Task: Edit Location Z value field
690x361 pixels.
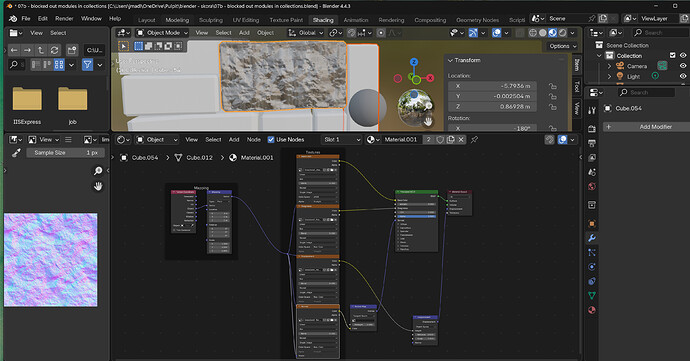Action: 492,107
